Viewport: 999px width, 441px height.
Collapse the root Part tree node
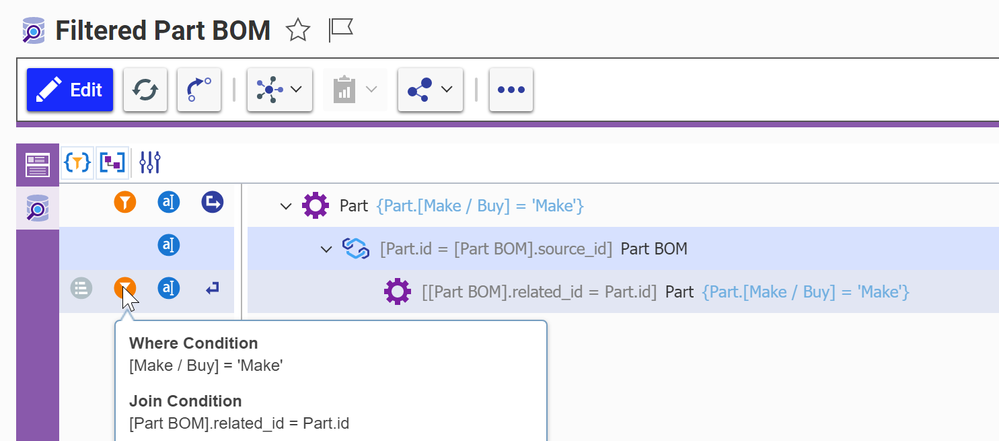pos(286,206)
